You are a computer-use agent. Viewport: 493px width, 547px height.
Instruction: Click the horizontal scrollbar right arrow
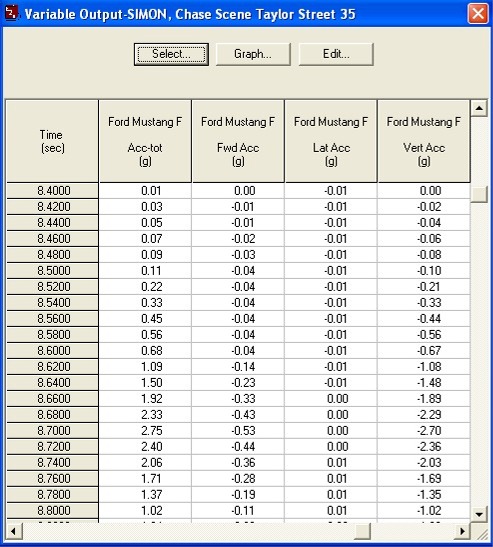463,531
